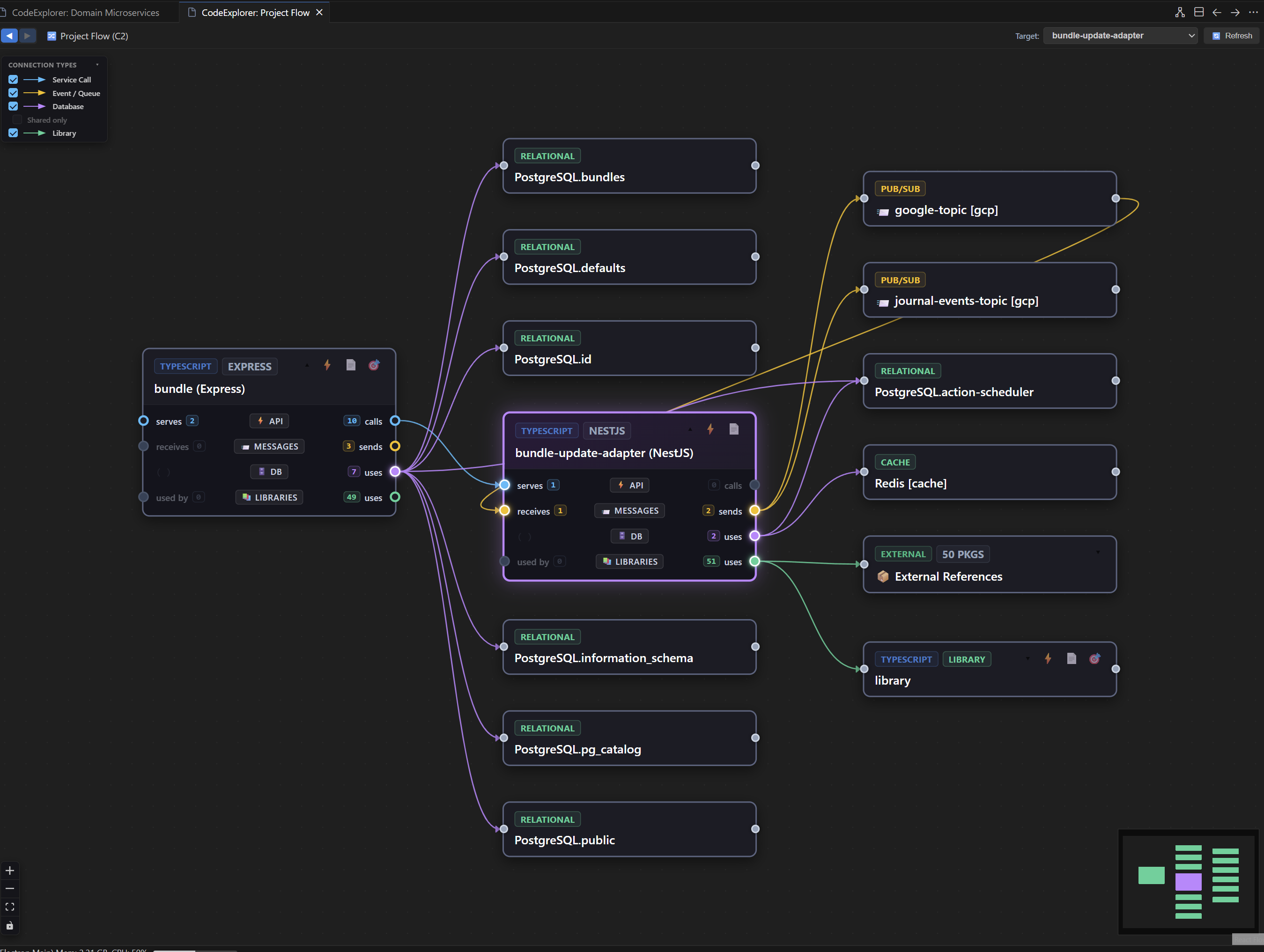Select the CodeExplorer: Project Flow tab

point(255,13)
